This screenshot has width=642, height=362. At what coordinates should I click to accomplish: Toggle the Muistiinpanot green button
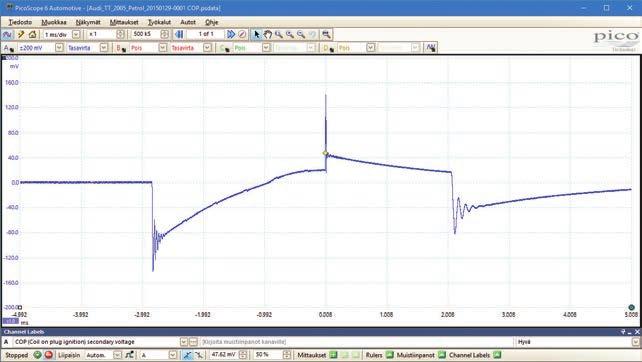point(441,355)
